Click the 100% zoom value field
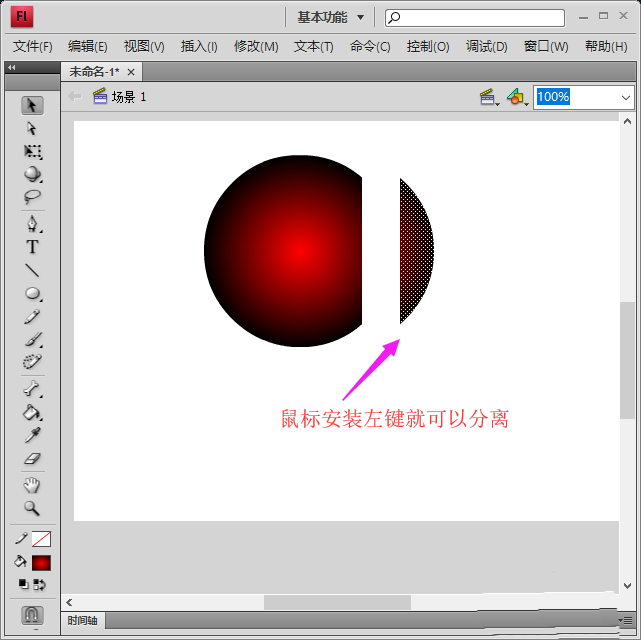 tap(553, 97)
